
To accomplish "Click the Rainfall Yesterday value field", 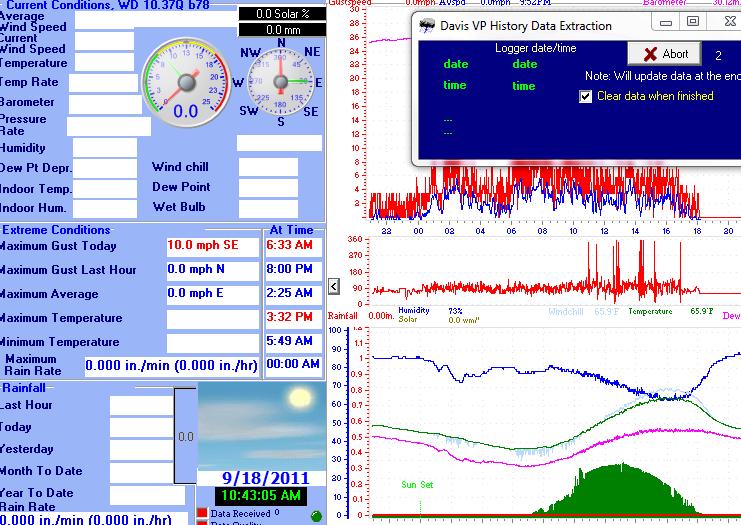I will (x=142, y=450).
